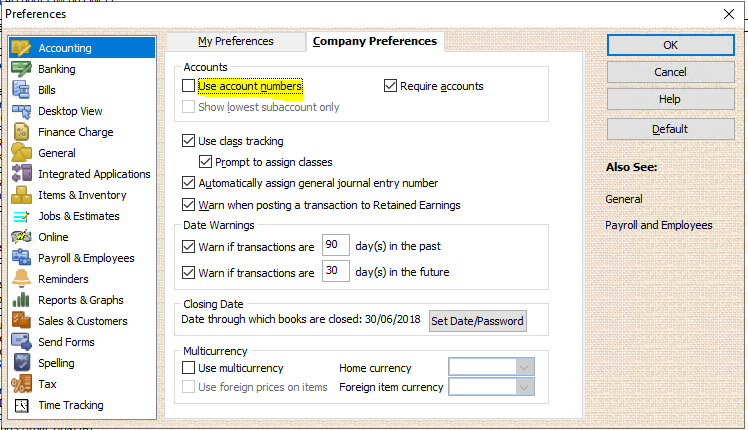Choose the Finance Charge icon
The width and height of the screenshot is (748, 430).
(x=21, y=132)
